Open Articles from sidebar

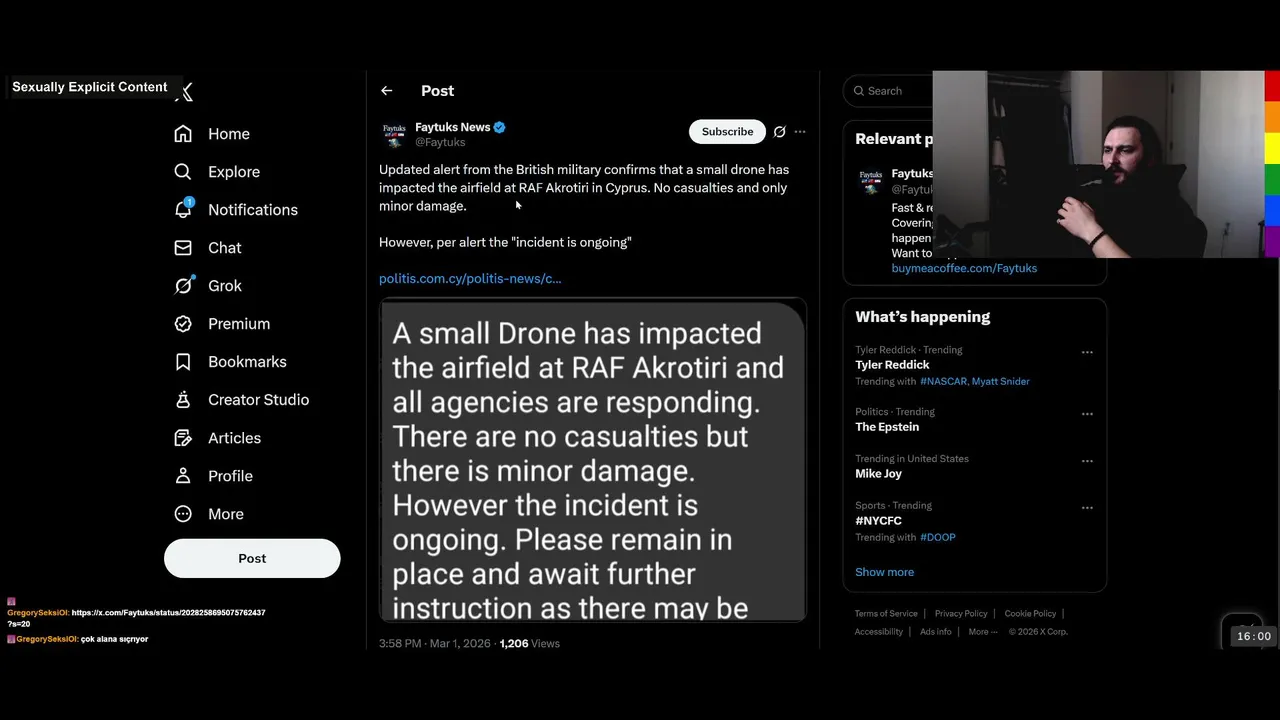tap(234, 438)
